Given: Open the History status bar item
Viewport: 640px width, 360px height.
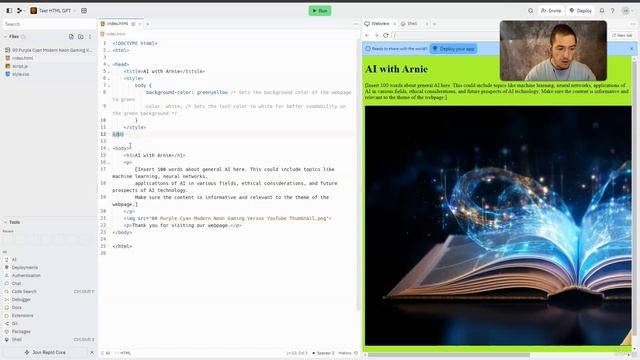Looking at the screenshot, I should (x=348, y=353).
